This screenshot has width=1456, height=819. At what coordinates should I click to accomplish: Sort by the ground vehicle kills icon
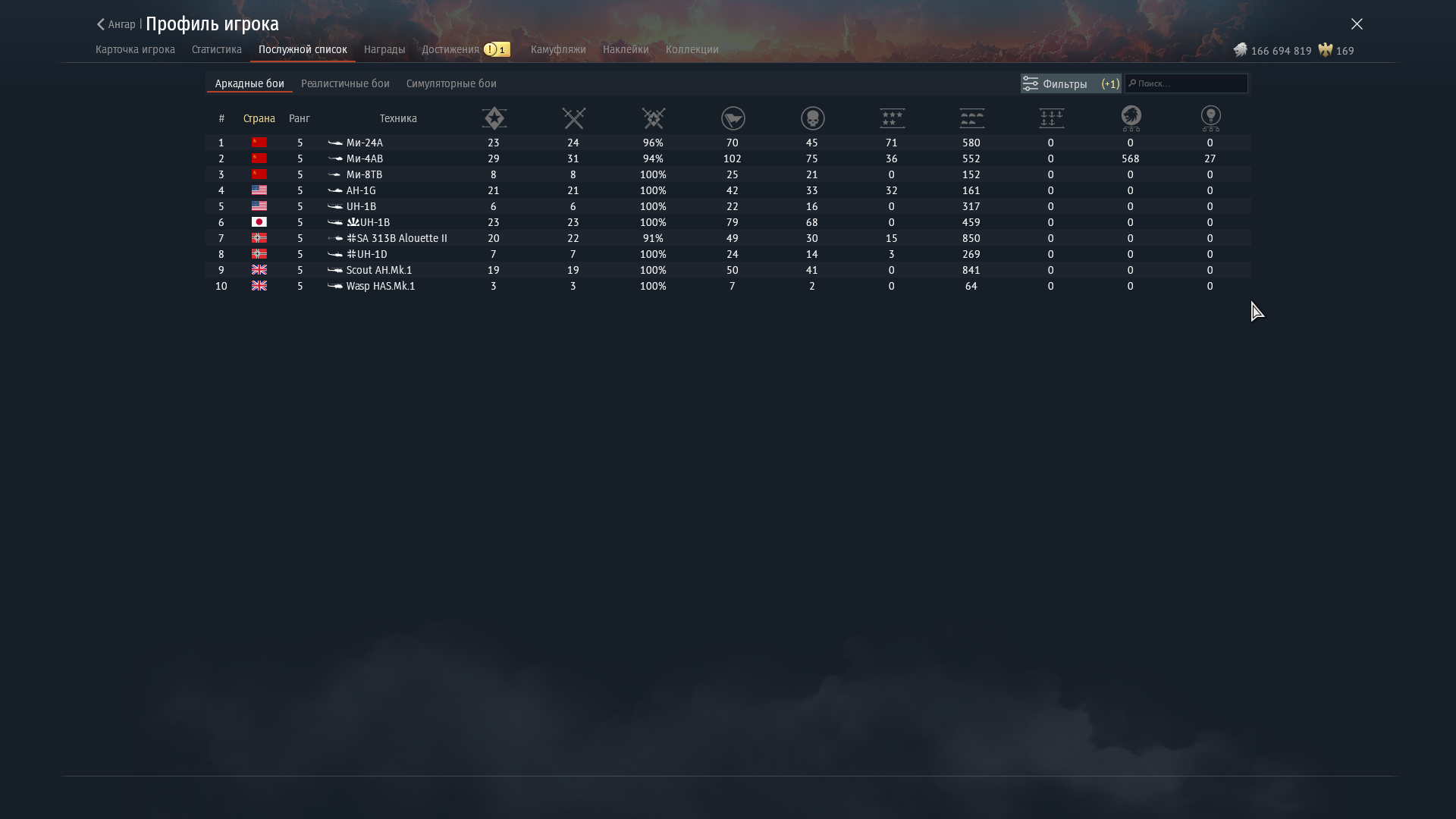[971, 118]
